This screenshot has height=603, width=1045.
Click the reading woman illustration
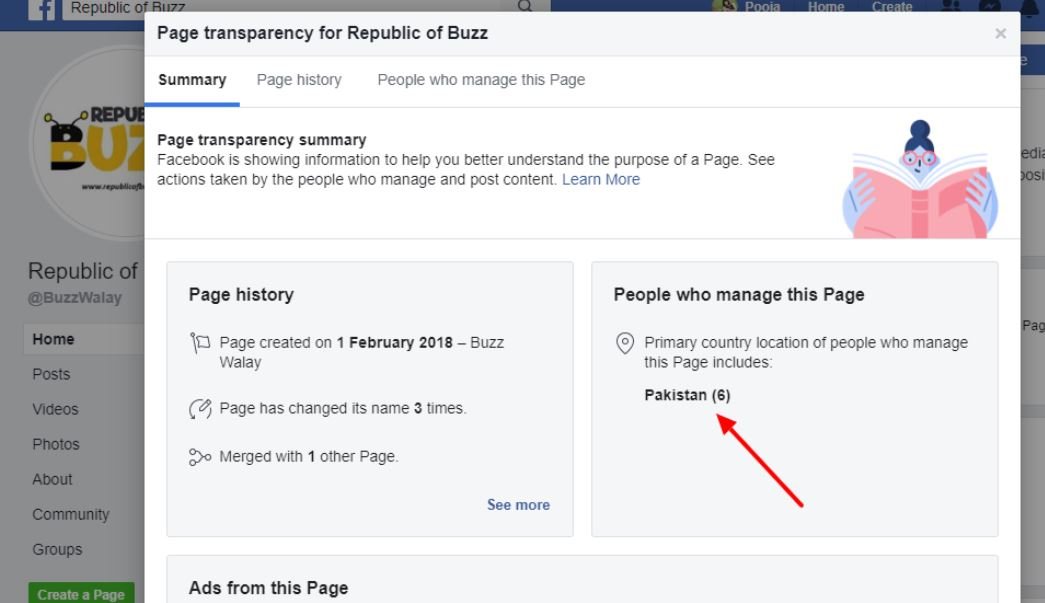coord(920,179)
